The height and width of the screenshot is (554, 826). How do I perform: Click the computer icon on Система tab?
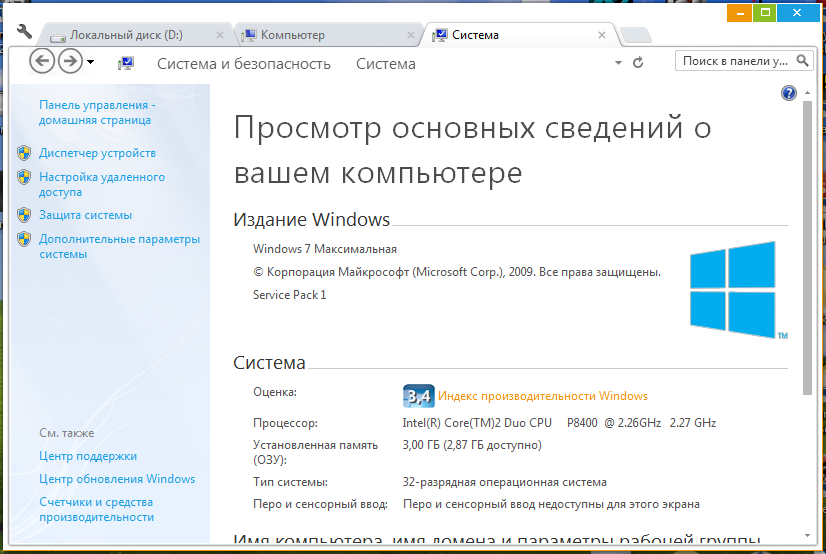coord(440,36)
